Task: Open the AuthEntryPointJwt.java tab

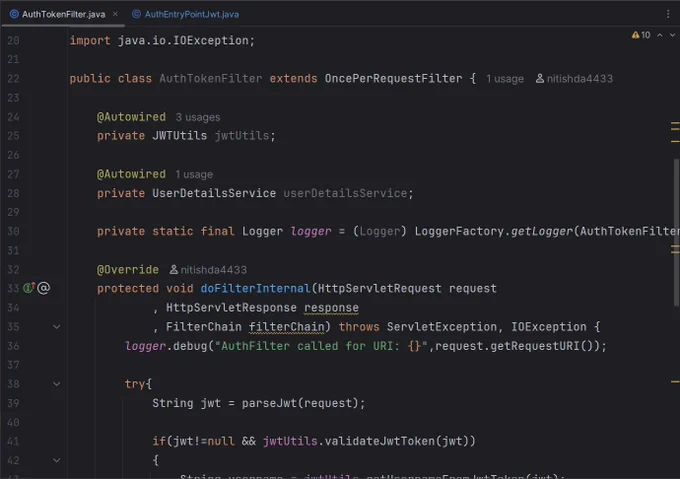Action: click(x=186, y=14)
